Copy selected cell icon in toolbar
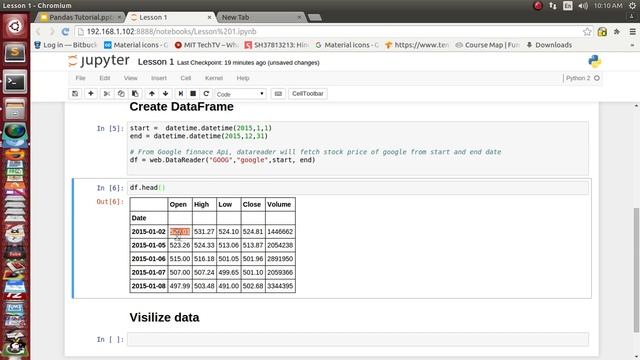Screen dimensions: 640x360 [x=121, y=93]
